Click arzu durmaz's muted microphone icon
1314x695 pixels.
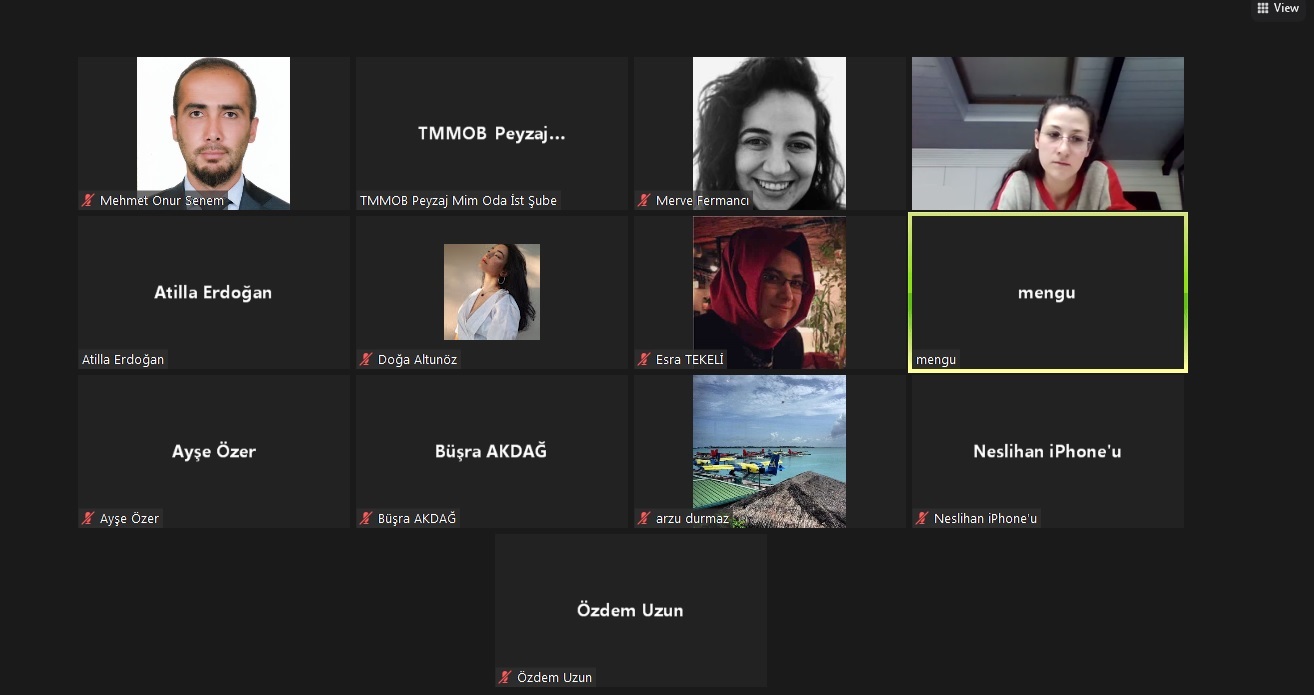pos(645,519)
